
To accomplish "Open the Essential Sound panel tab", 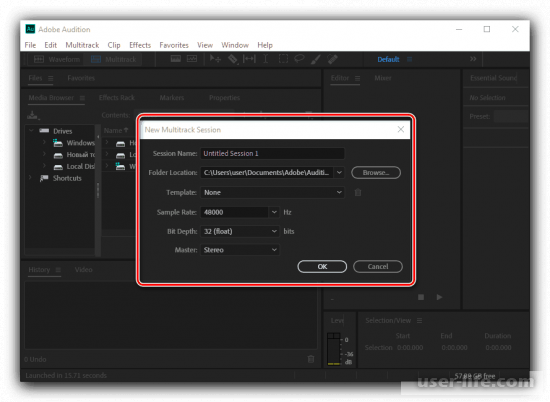I will pos(494,78).
